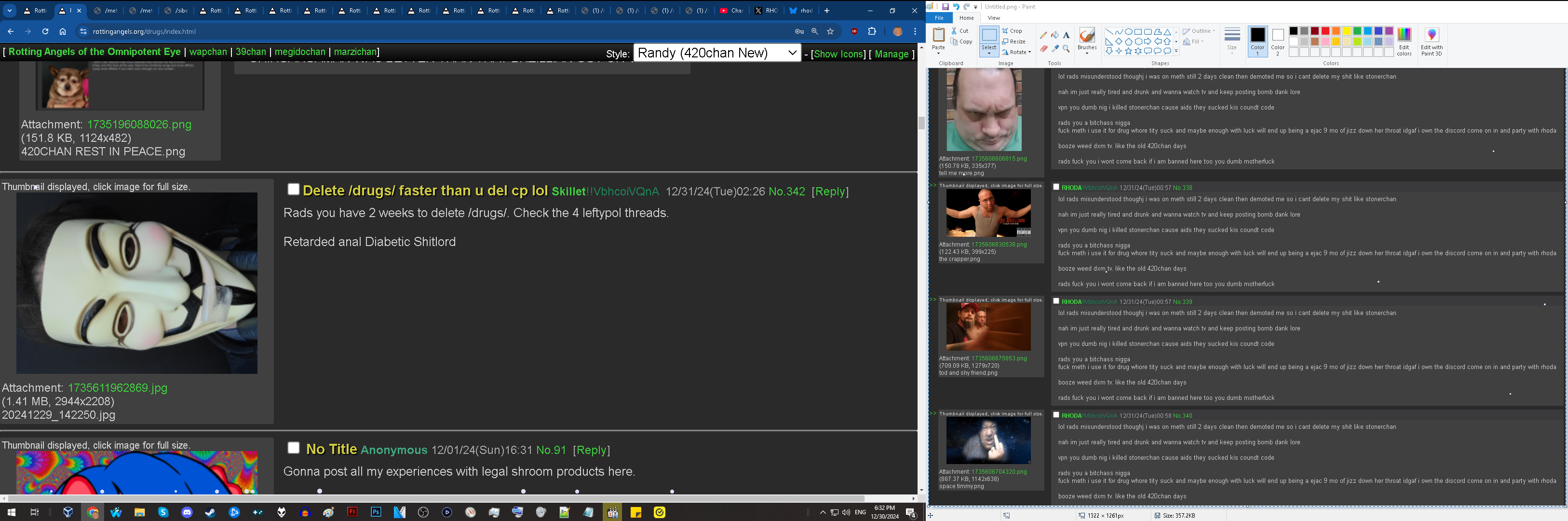Select the Color picker eyedropper tool
1568x521 pixels.
point(1055,48)
